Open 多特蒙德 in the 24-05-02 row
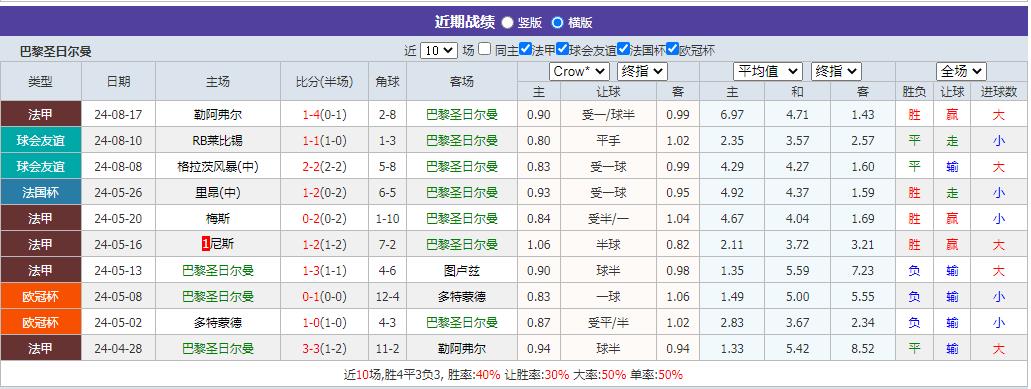1031x389 pixels. point(218,323)
